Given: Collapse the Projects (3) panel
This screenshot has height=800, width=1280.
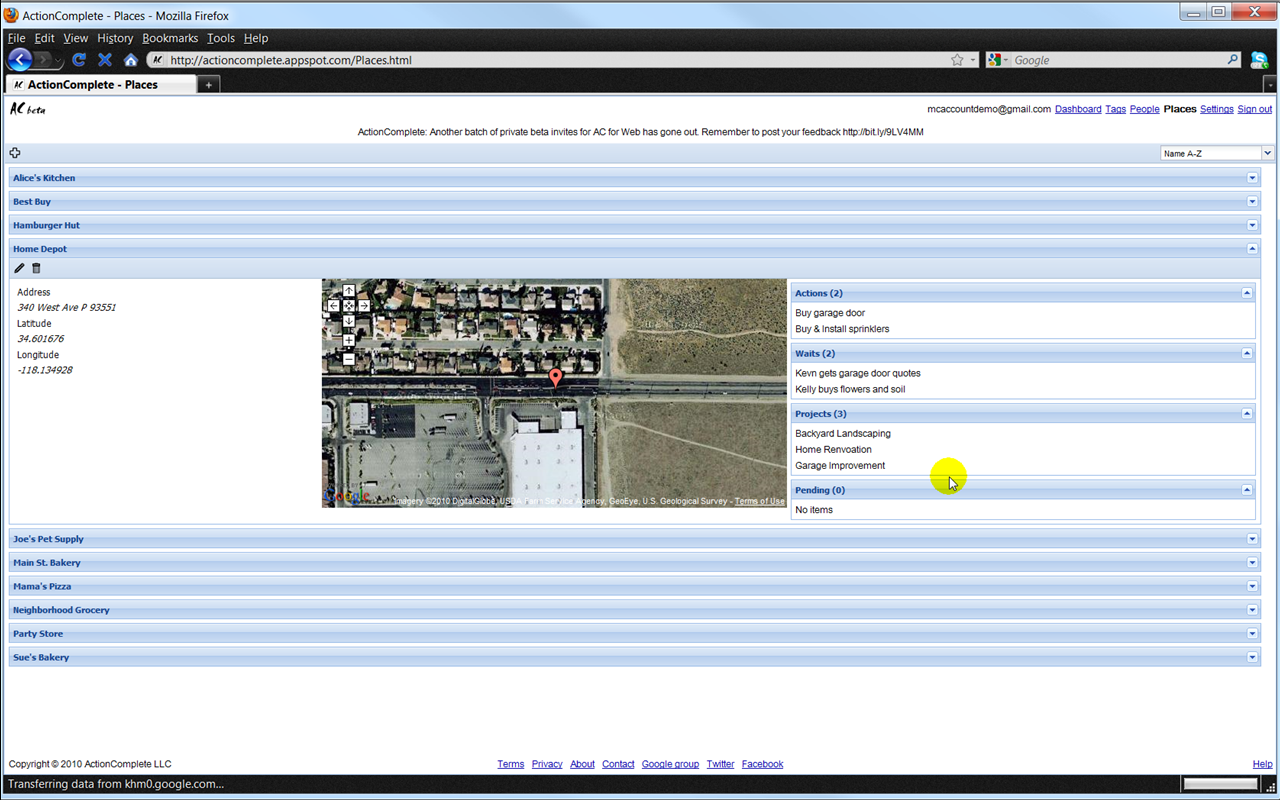Looking at the screenshot, I should click(1246, 413).
